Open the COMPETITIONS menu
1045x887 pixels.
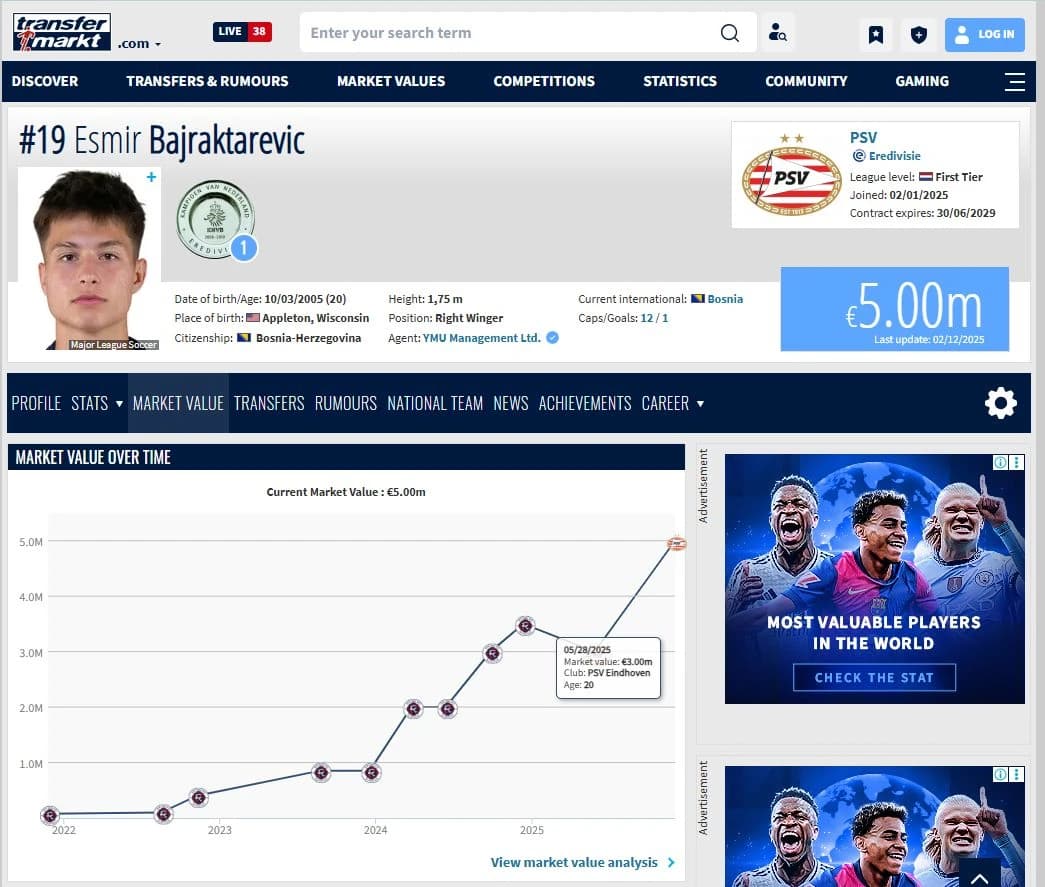coord(544,81)
